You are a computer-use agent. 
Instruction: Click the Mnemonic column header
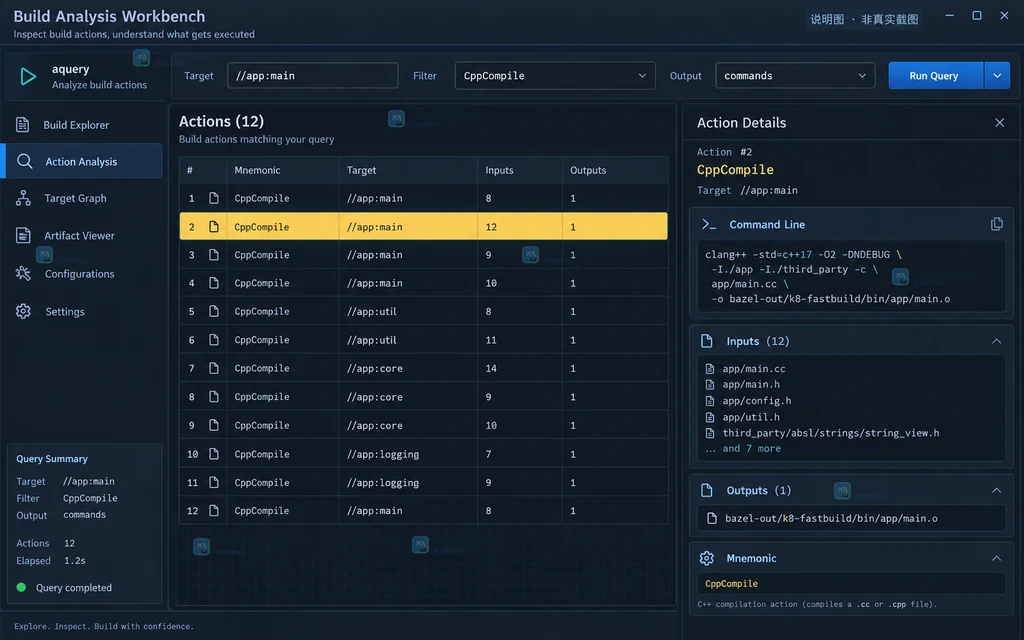(x=257, y=170)
